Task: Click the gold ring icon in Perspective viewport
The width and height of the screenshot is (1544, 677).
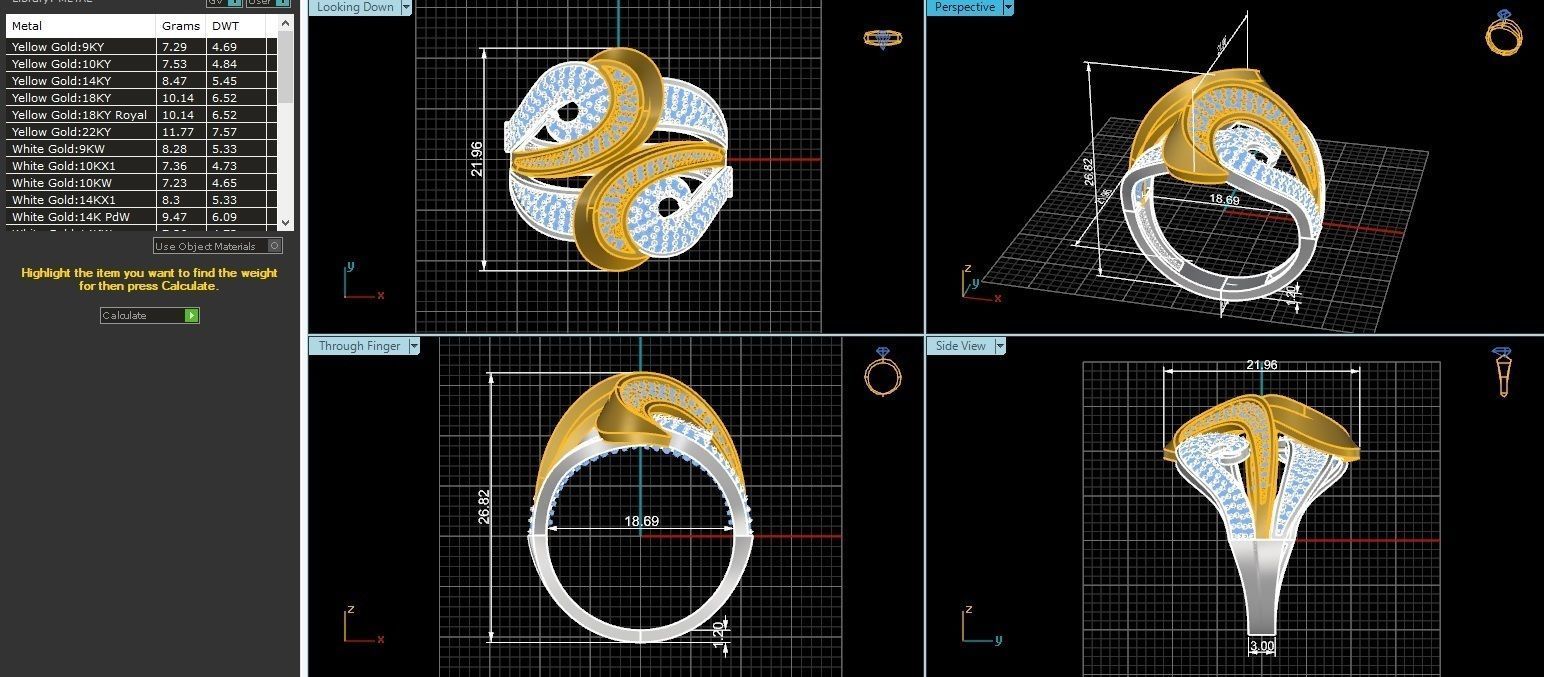Action: 1505,33
